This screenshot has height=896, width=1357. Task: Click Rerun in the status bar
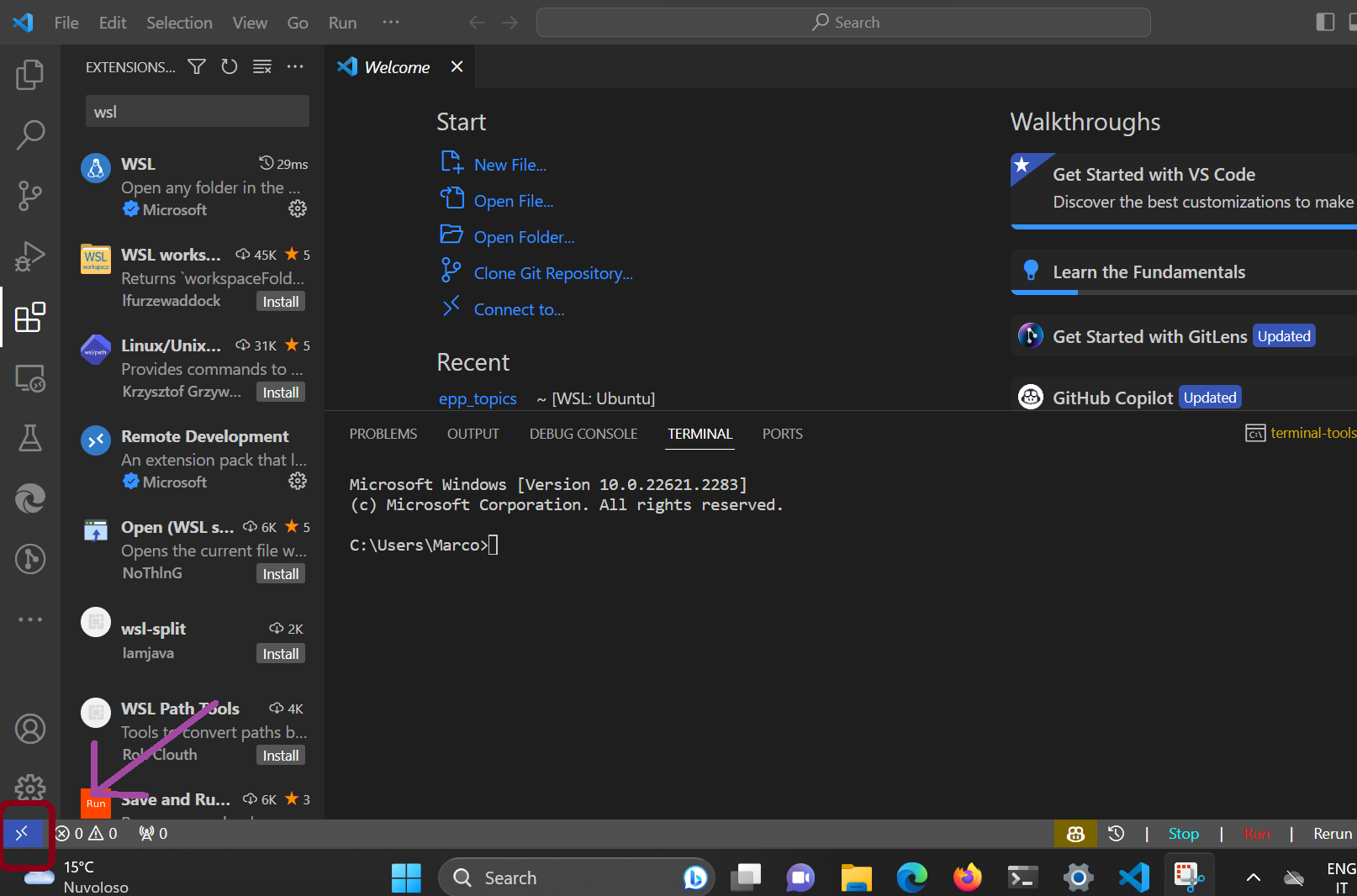(1333, 833)
